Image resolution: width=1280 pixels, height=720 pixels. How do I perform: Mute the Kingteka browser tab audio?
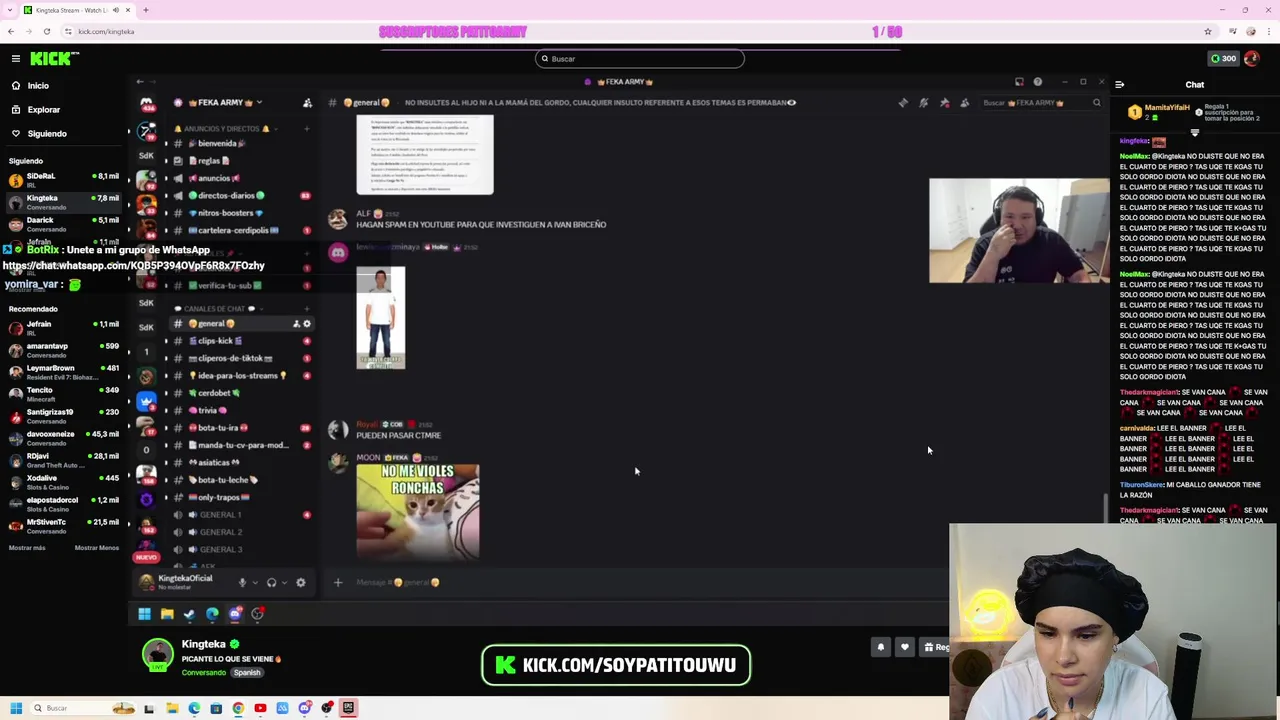click(x=115, y=10)
